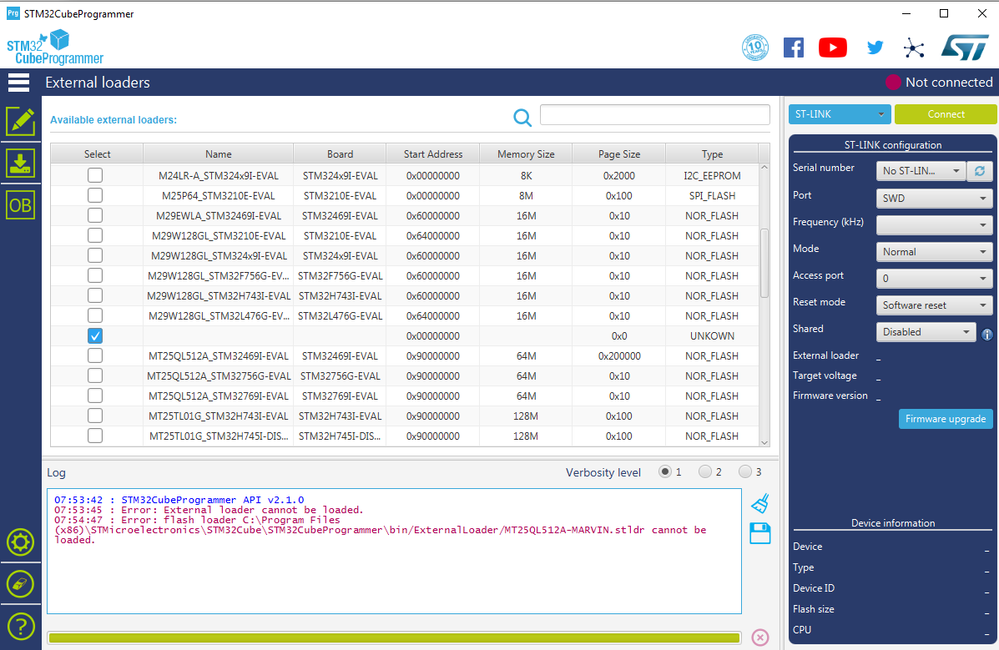Uncheck the UNKOWN type loader checkbox
999x650 pixels.
click(95, 336)
